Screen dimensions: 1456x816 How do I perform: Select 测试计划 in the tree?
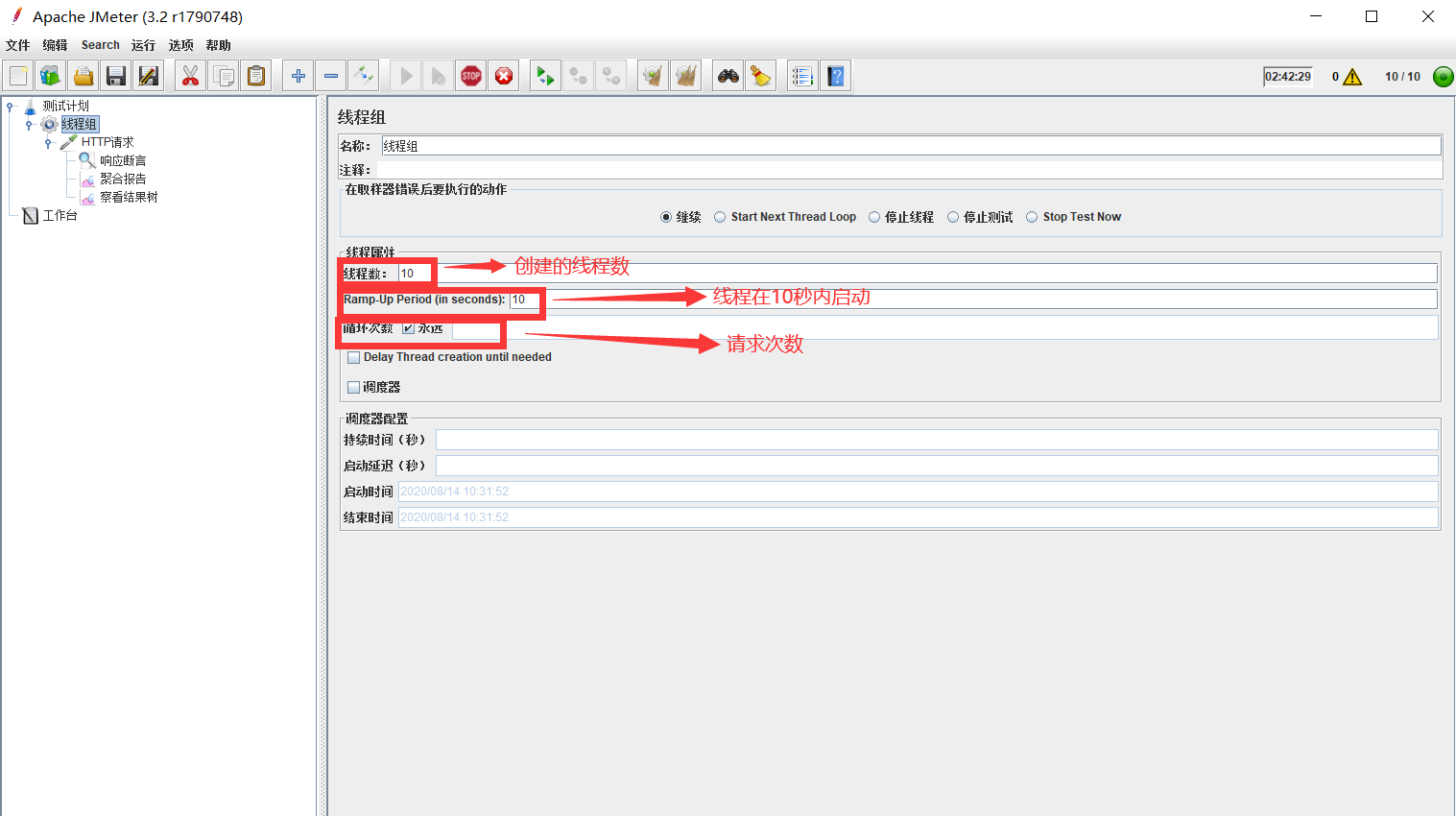65,107
